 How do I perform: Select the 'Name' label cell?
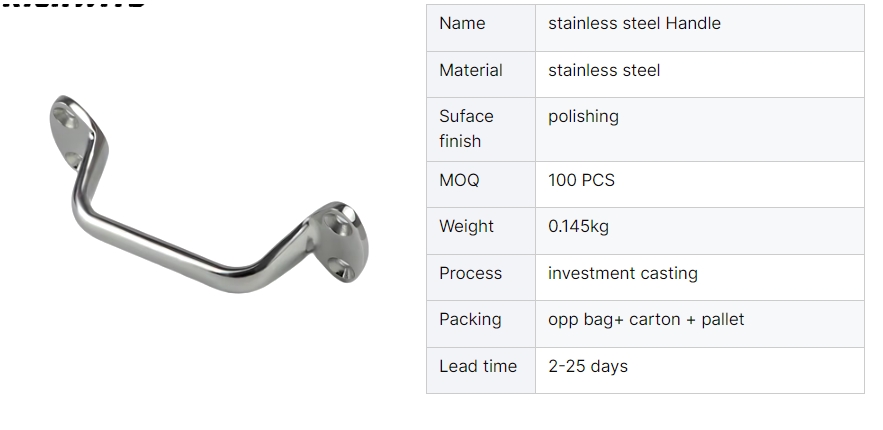[x=481, y=28]
